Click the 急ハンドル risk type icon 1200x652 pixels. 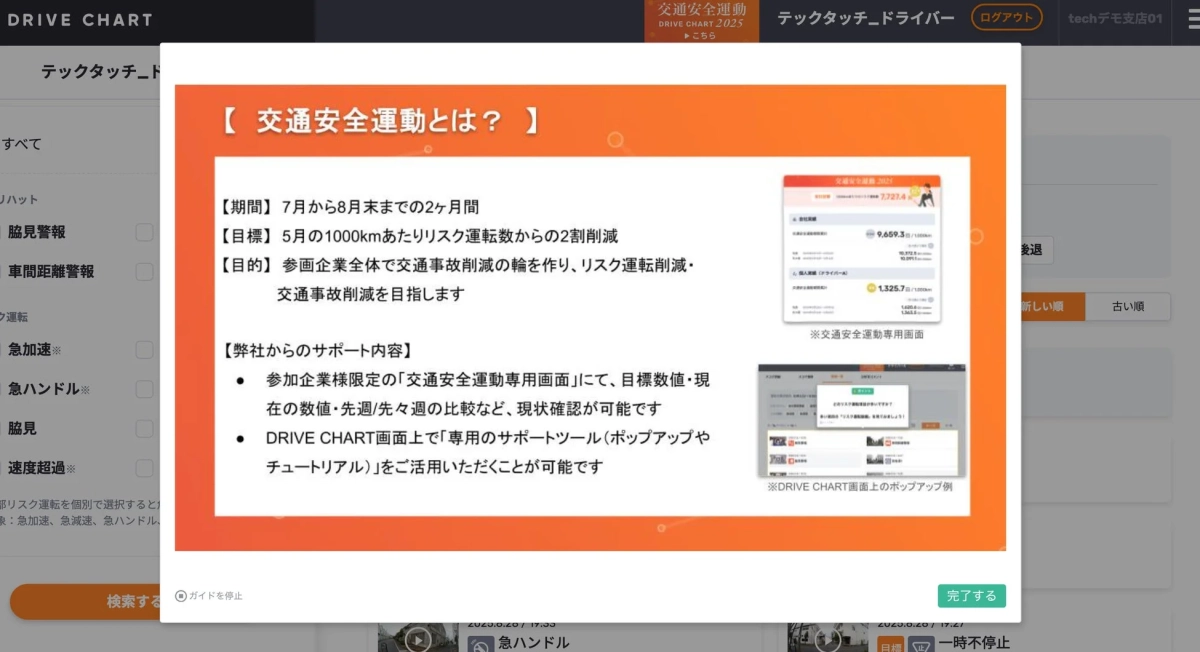(478, 642)
